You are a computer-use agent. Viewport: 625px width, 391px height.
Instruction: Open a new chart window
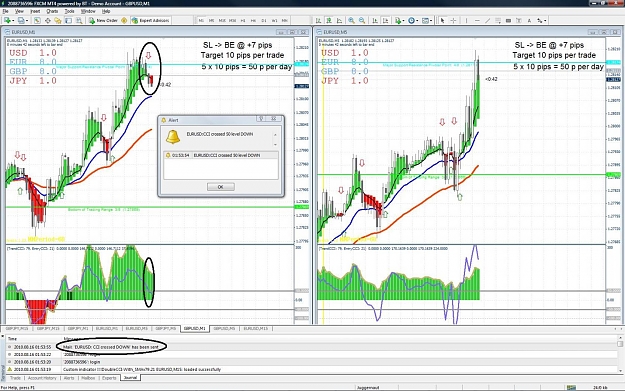pyautogui.click(x=7, y=20)
